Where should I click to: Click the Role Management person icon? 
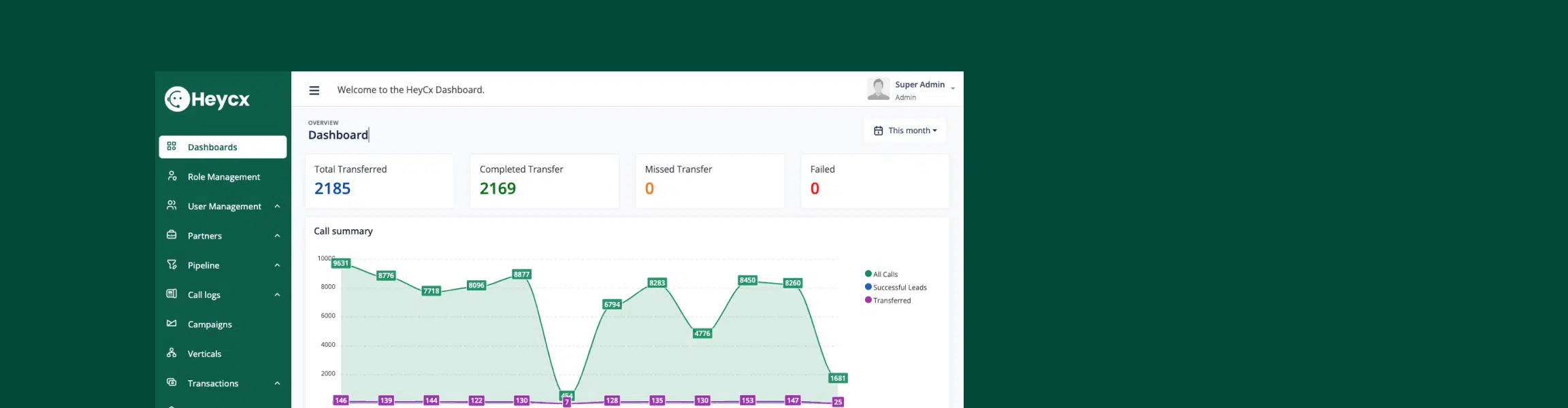tap(172, 175)
